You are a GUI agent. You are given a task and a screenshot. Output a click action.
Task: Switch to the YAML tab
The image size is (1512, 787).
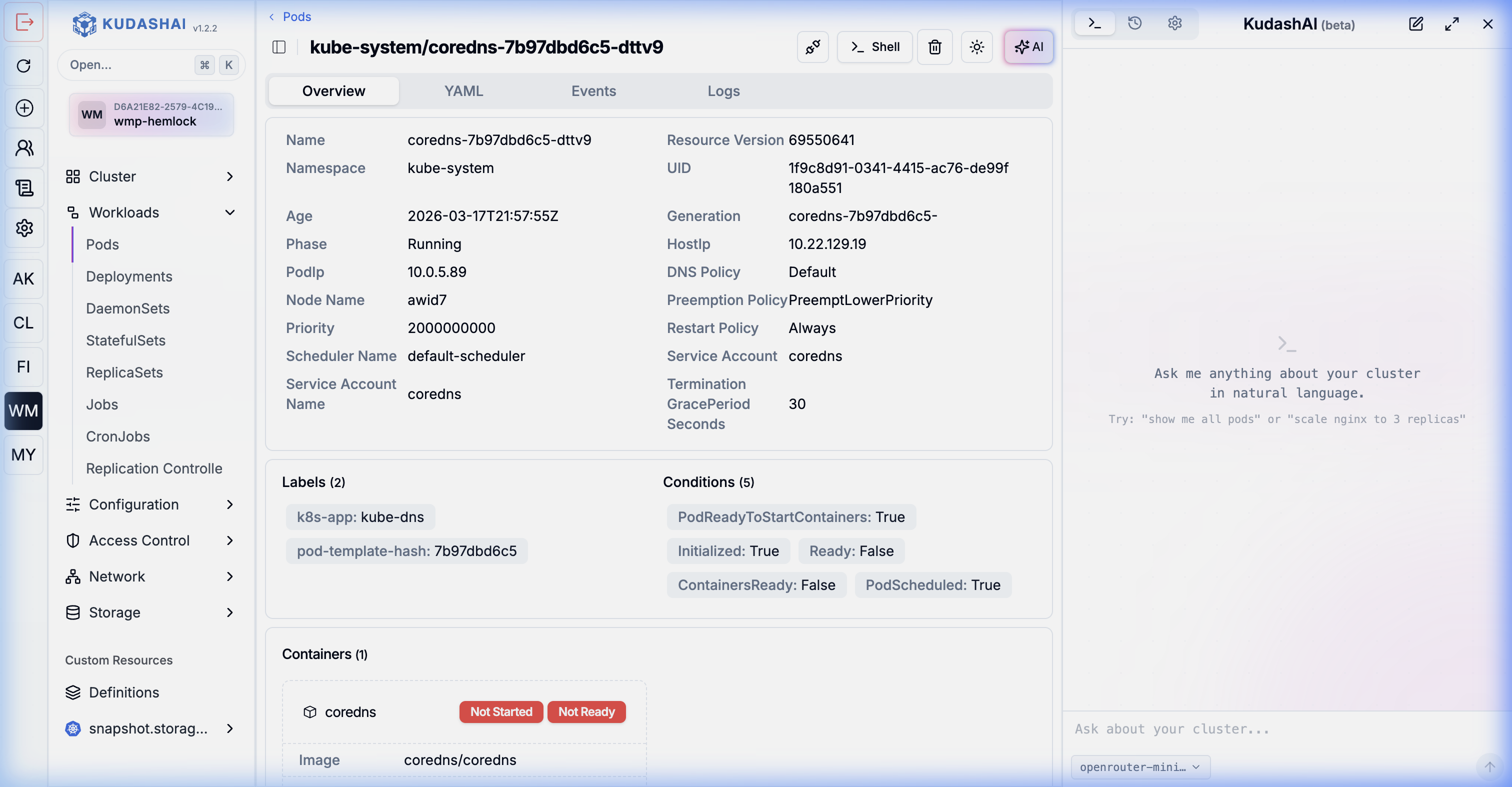463,91
